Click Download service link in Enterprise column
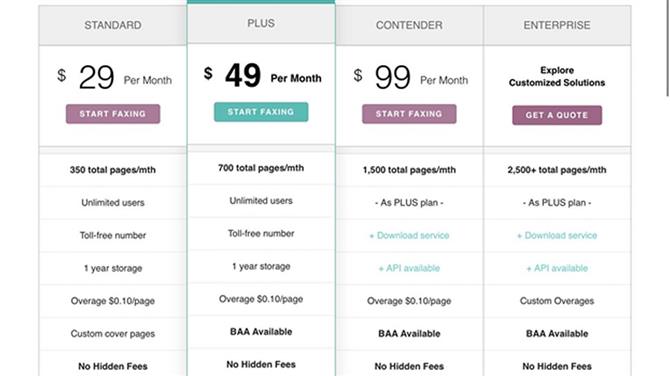 (557, 235)
